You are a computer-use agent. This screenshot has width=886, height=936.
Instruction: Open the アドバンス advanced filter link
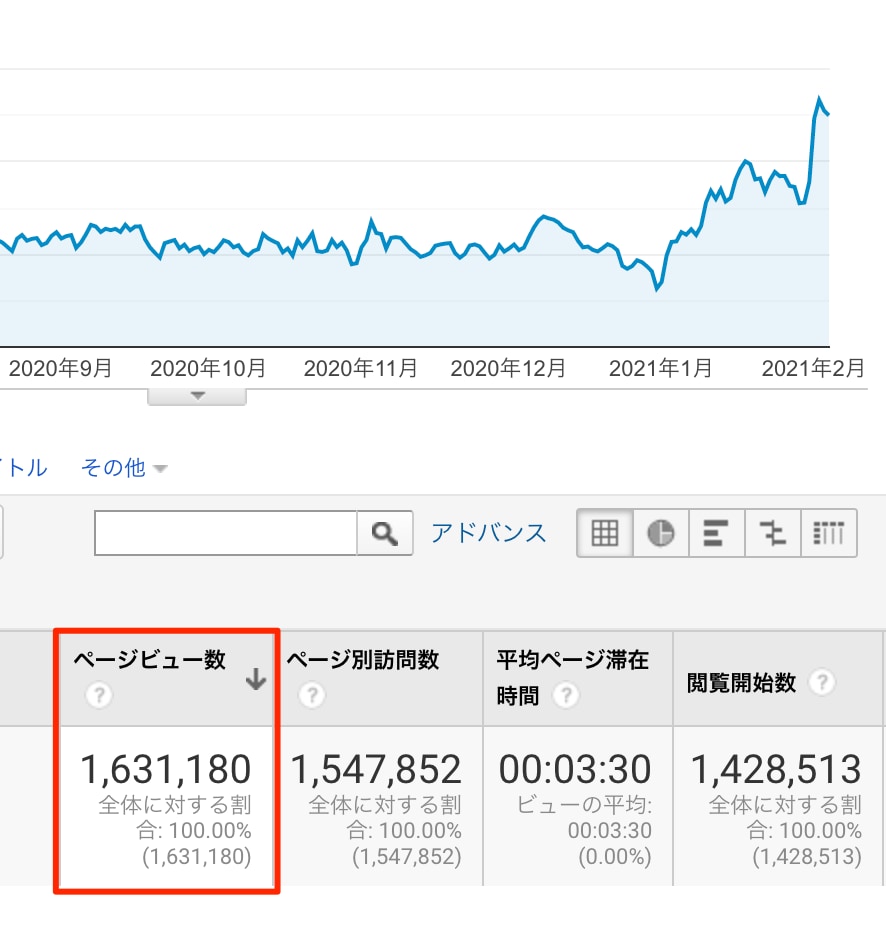click(488, 532)
